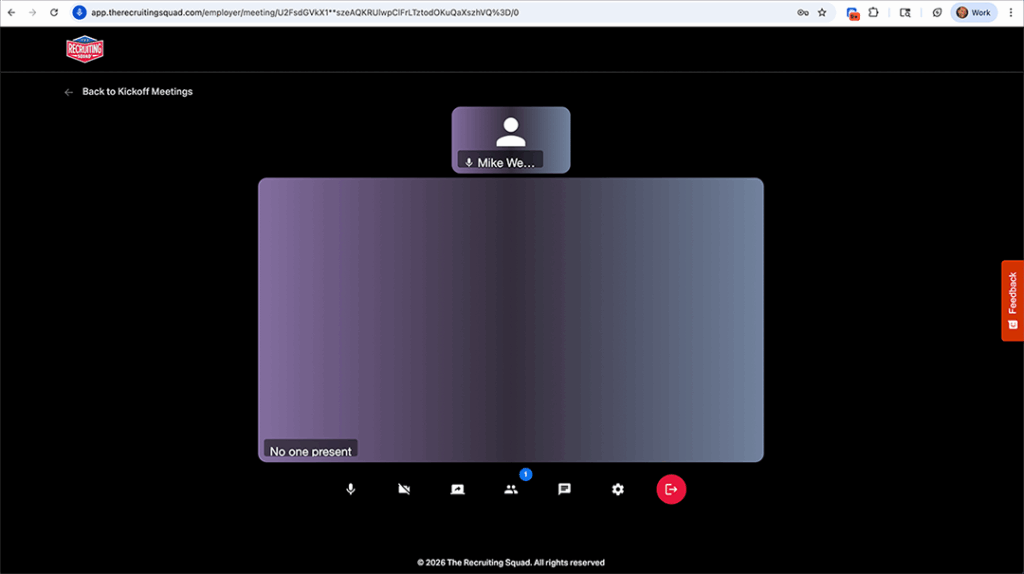Click the address bar URL
This screenshot has width=1024, height=574.
click(305, 12)
